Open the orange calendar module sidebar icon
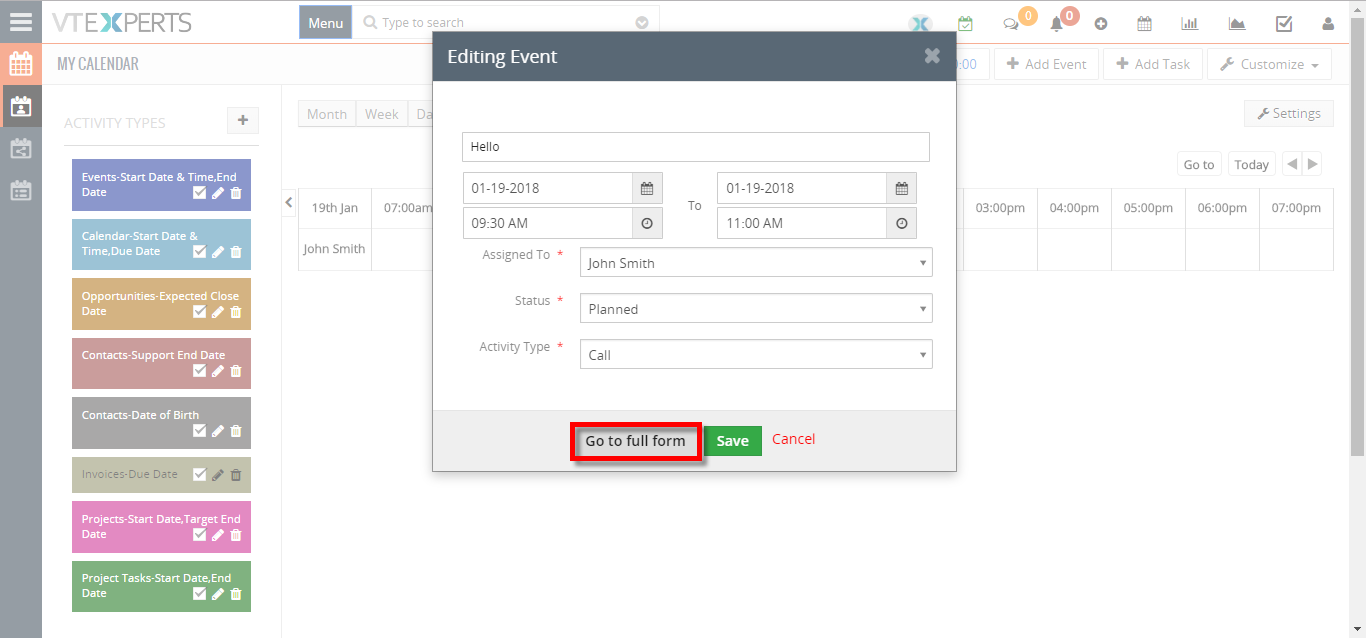The height and width of the screenshot is (638, 1366). 20,64
